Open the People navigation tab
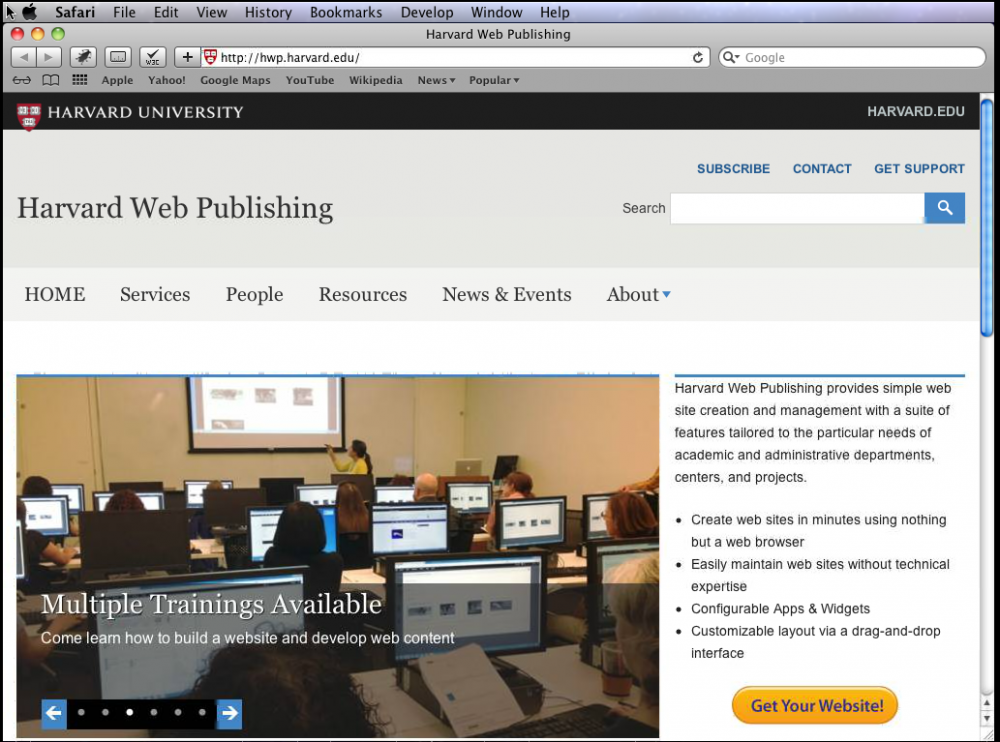This screenshot has height=742, width=1000. (x=254, y=294)
